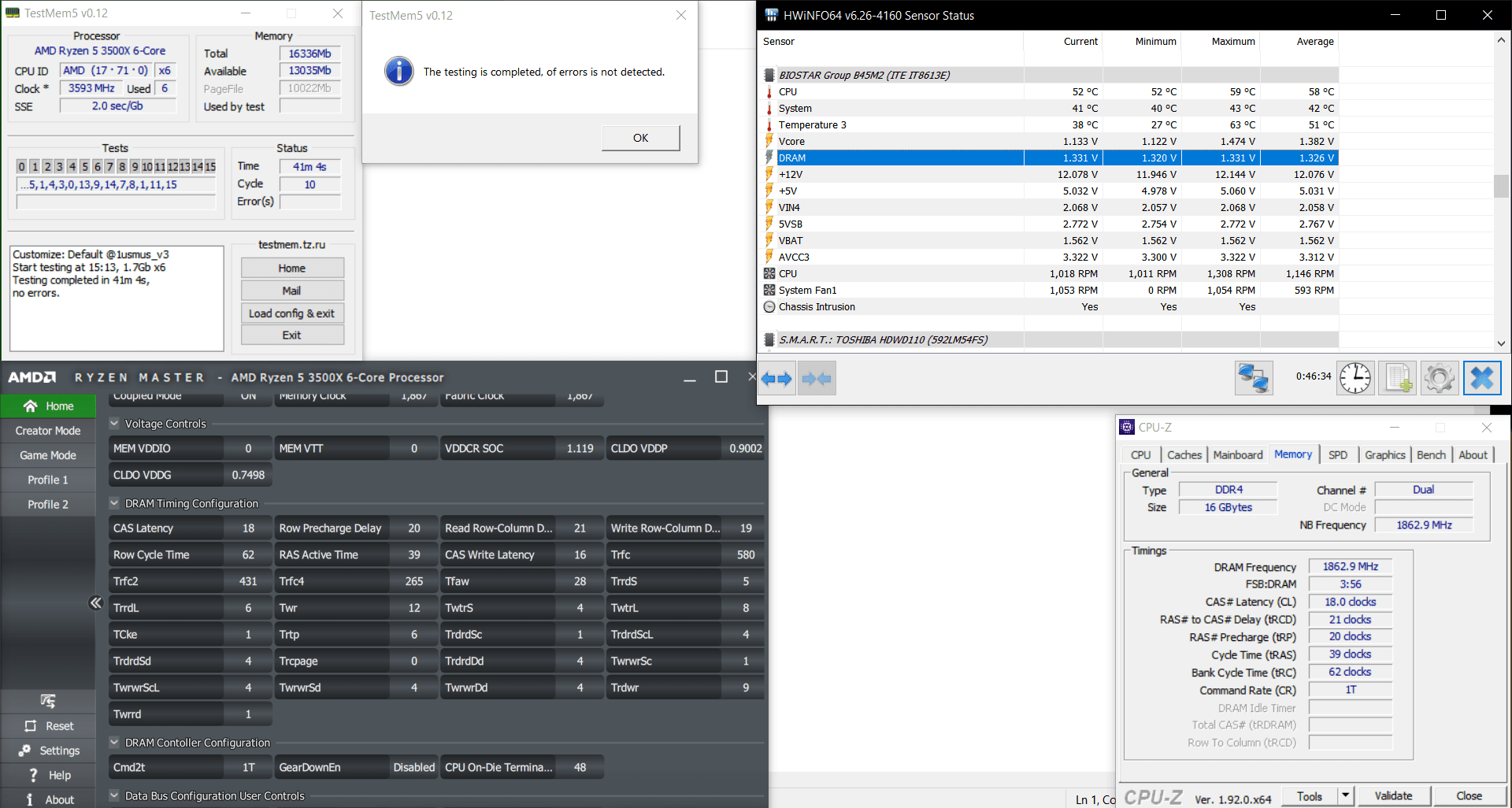
Task: Open the CPU-Z Mainboard tab
Action: [1237, 454]
